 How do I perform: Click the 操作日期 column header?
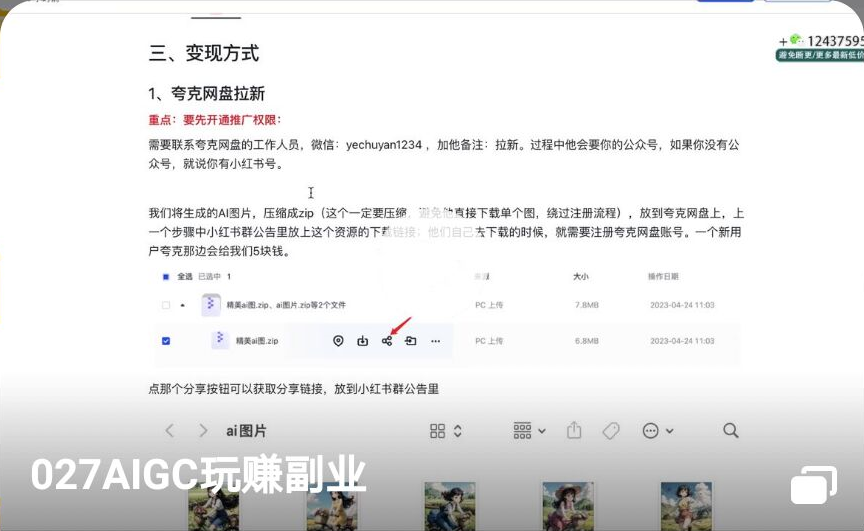click(663, 276)
